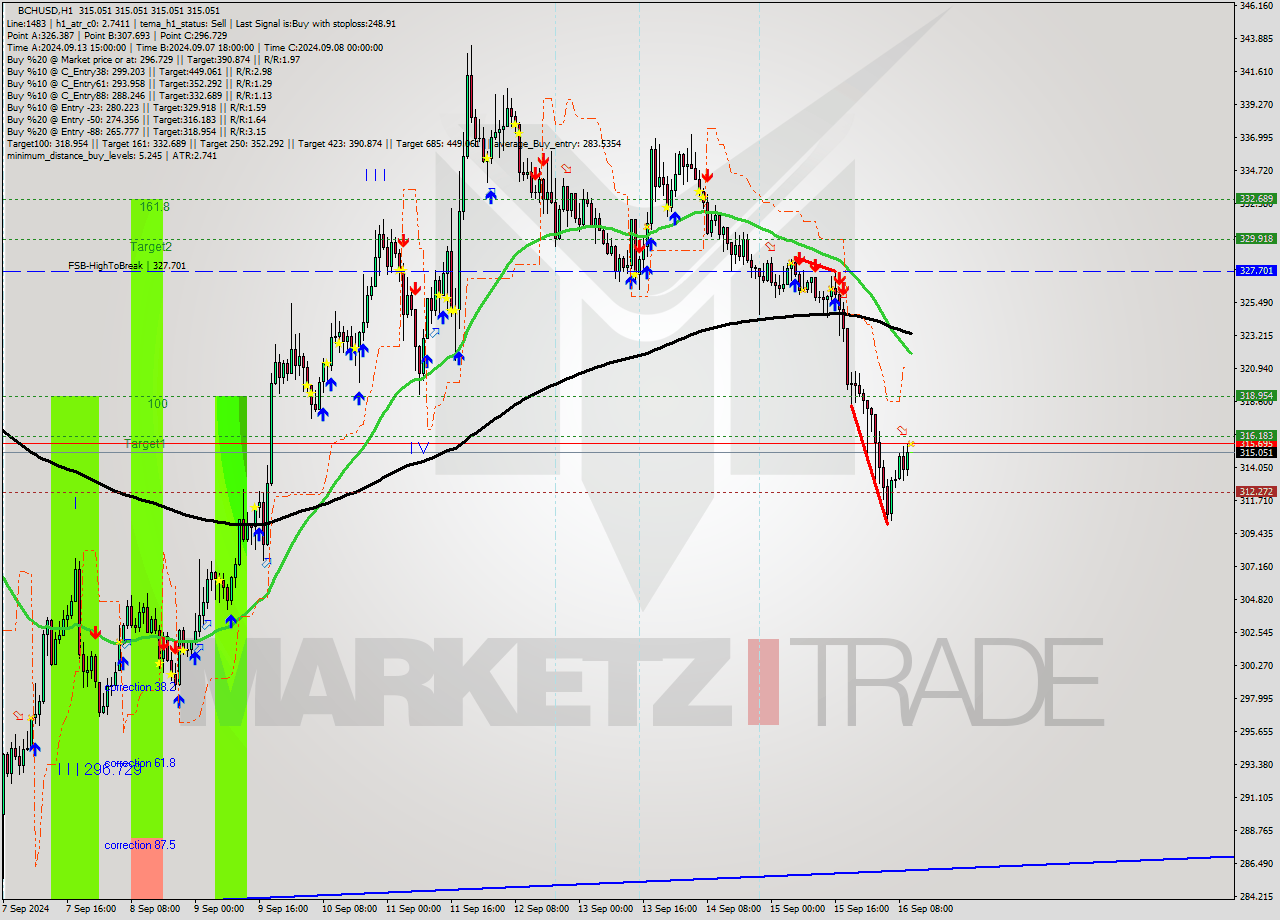1280x920 pixels.
Task: Click the 15 Sep 00:00 time label
Action: 797,909
